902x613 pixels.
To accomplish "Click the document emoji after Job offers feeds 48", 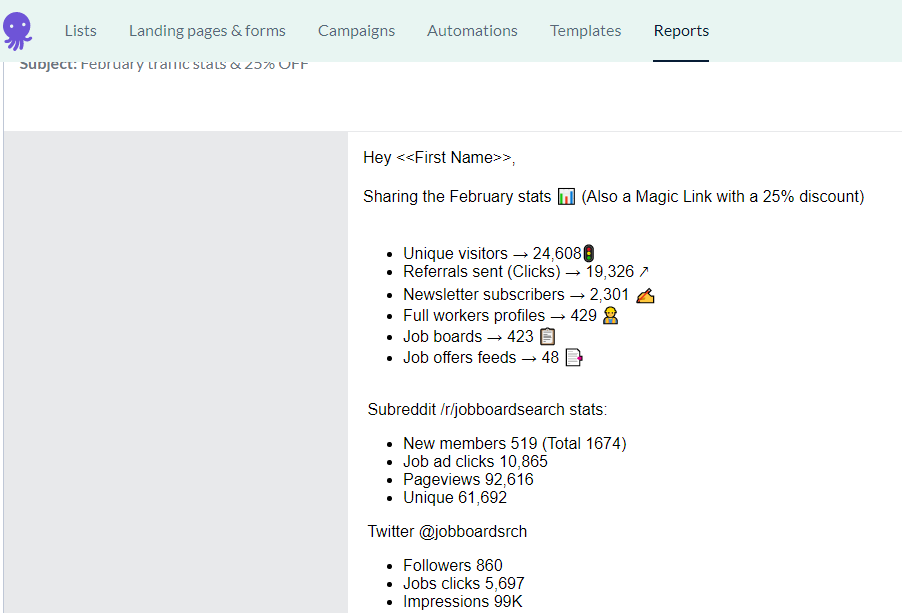I will [x=574, y=358].
